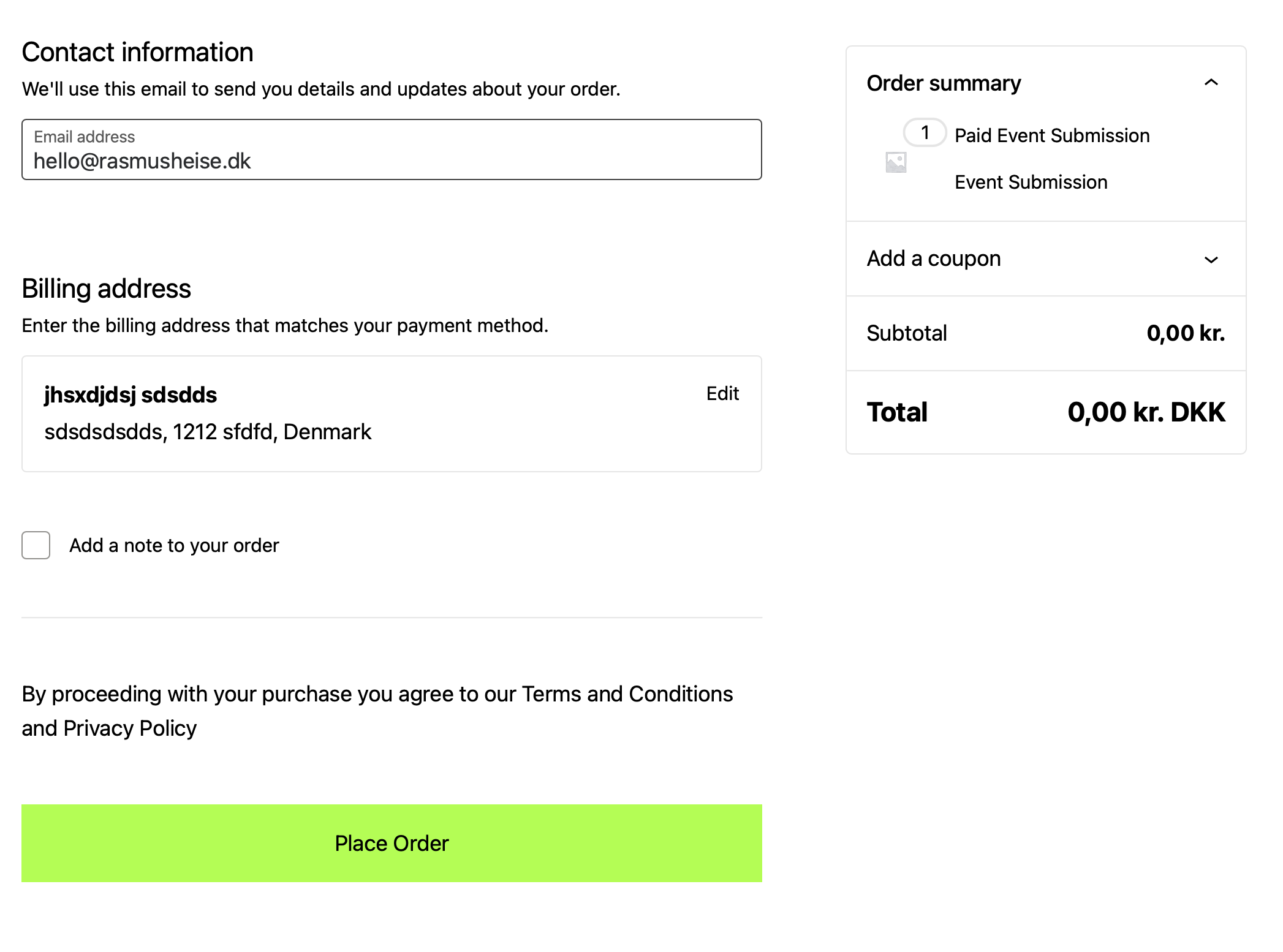This screenshot has height=952, width=1283.
Task: Open the Privacy Policy link
Action: [x=130, y=728]
